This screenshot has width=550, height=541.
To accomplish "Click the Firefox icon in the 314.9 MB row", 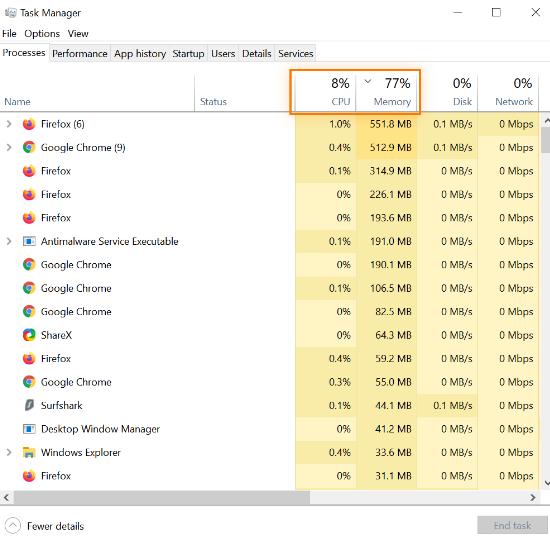I will (x=29, y=171).
